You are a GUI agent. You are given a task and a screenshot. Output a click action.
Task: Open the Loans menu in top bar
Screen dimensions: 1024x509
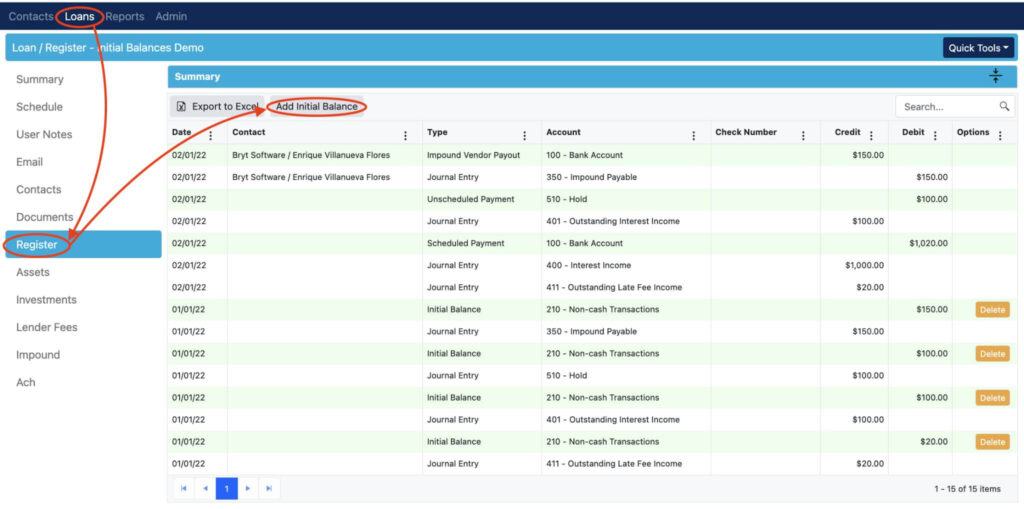pos(79,16)
